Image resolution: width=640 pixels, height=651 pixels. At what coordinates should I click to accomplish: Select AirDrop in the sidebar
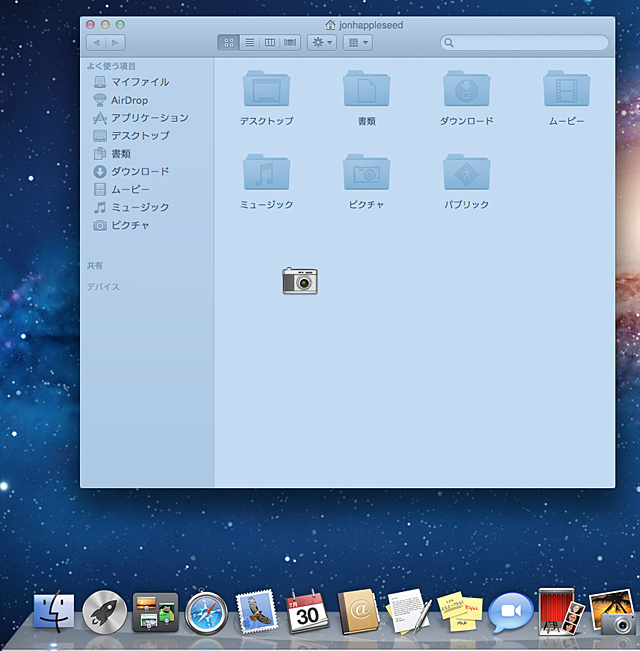129,100
